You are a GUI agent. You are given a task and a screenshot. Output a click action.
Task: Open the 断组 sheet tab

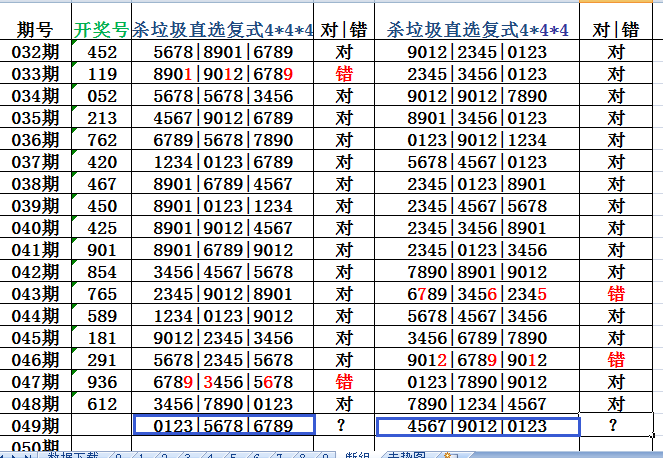[x=356, y=454]
